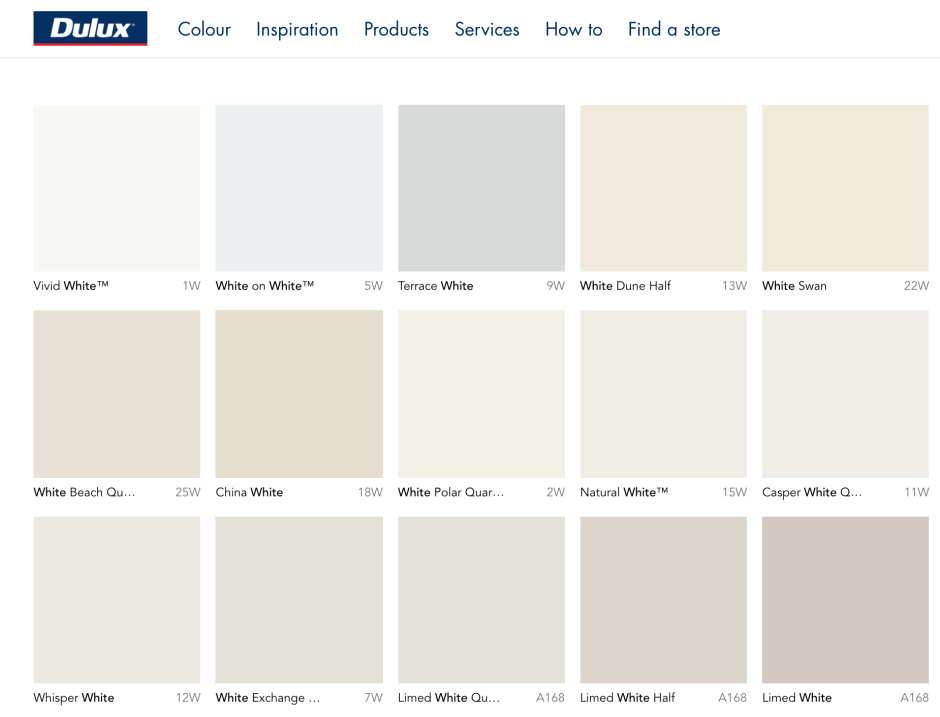Select the Terrace White swatch
Image resolution: width=940 pixels, height=717 pixels.
(481, 187)
